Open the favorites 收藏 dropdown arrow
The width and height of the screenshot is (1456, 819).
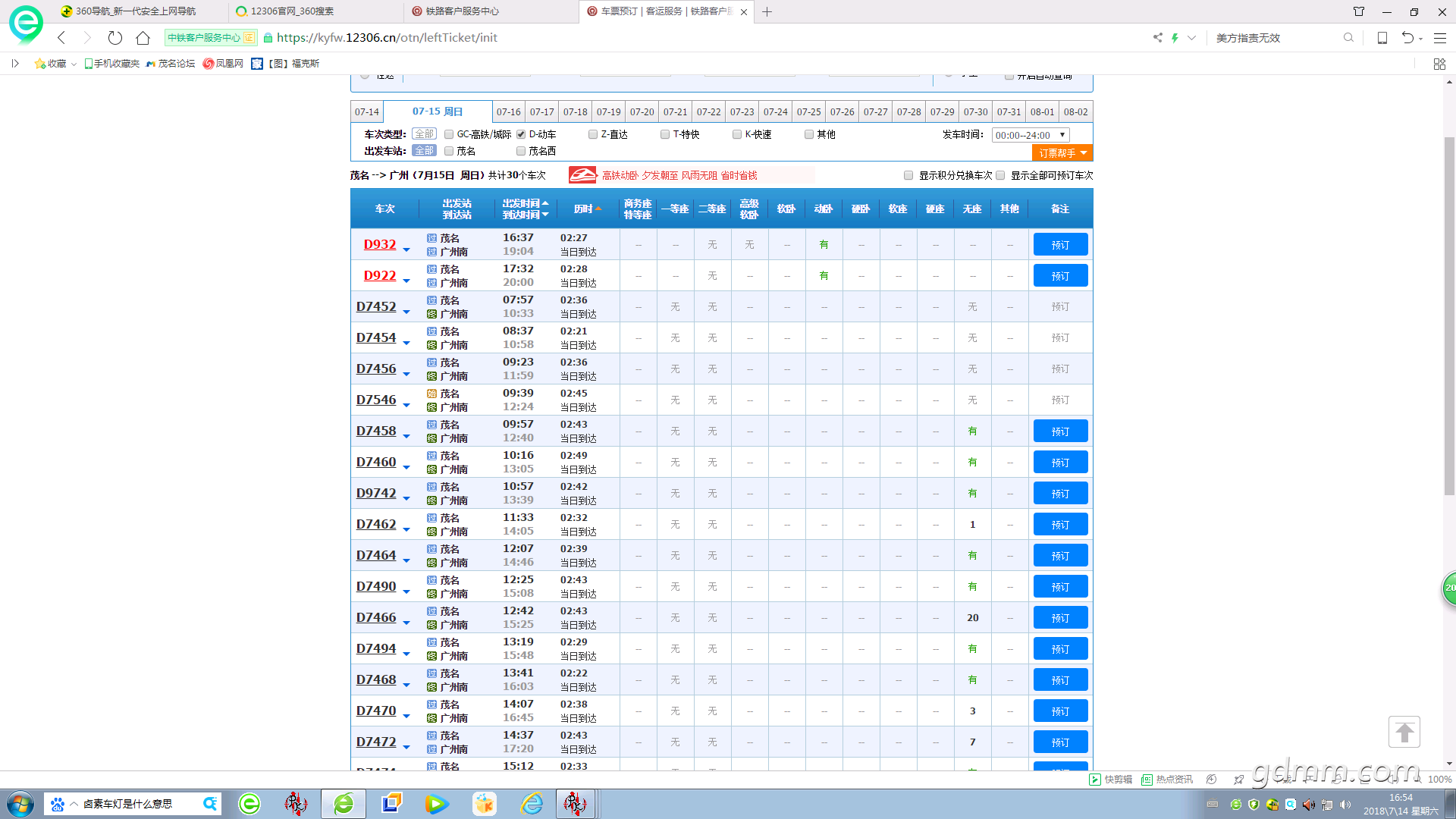(x=74, y=64)
